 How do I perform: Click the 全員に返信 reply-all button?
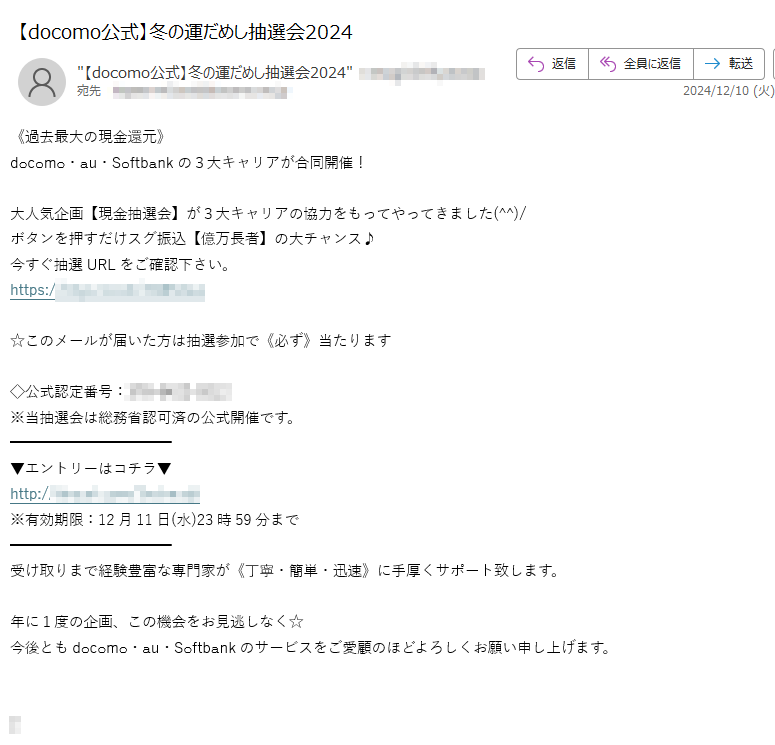pos(641,64)
